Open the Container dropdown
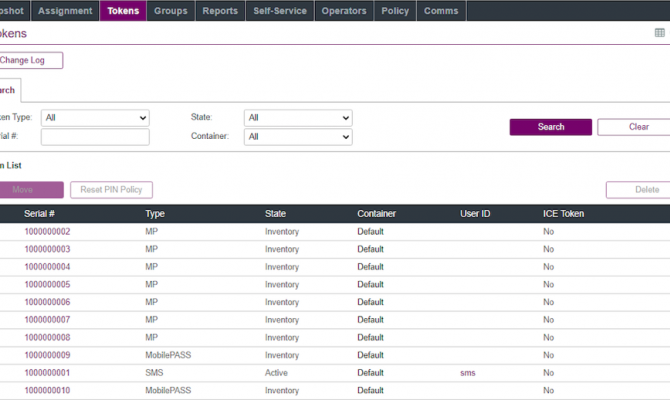The height and width of the screenshot is (400, 670). [298, 137]
